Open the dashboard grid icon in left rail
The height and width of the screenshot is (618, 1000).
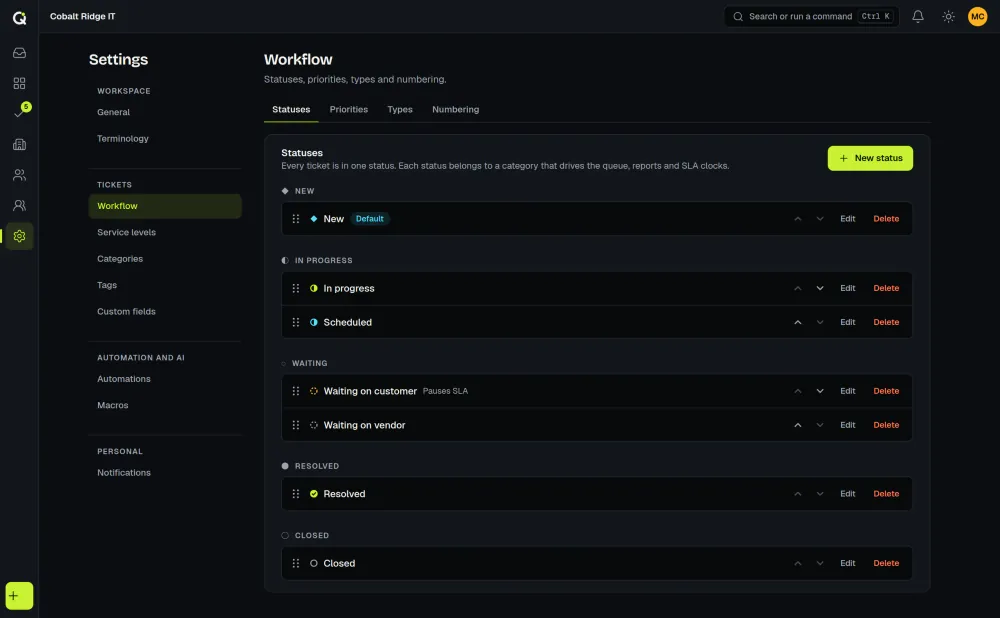tap(19, 84)
